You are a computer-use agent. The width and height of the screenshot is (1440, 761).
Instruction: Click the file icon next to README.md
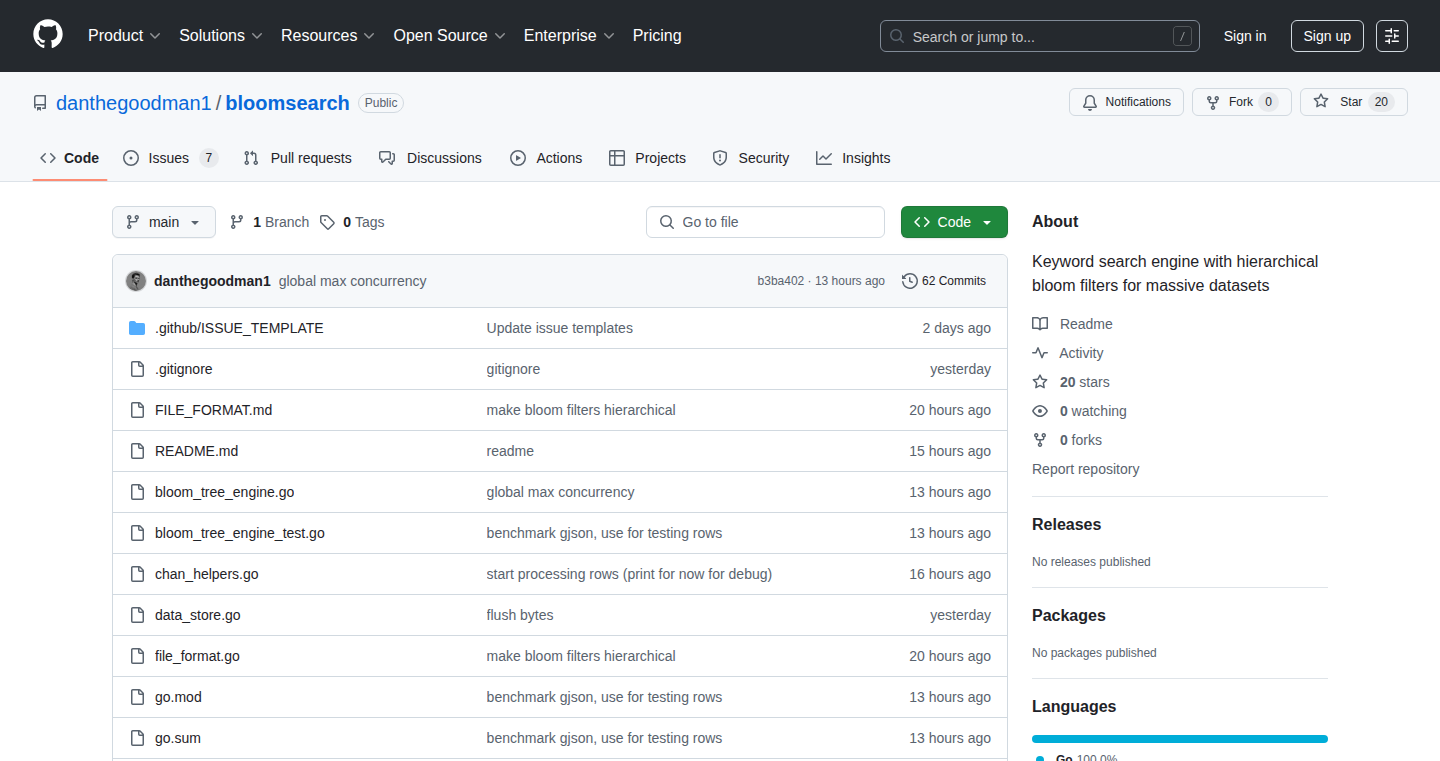pos(137,451)
